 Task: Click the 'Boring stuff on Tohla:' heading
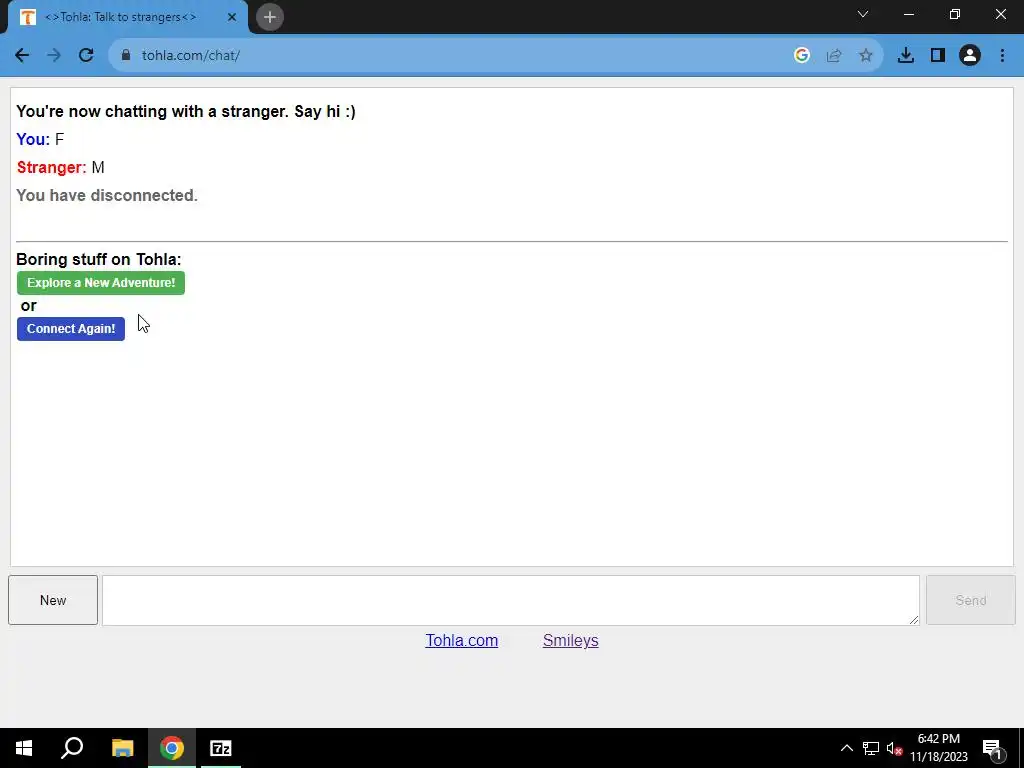[x=99, y=259]
